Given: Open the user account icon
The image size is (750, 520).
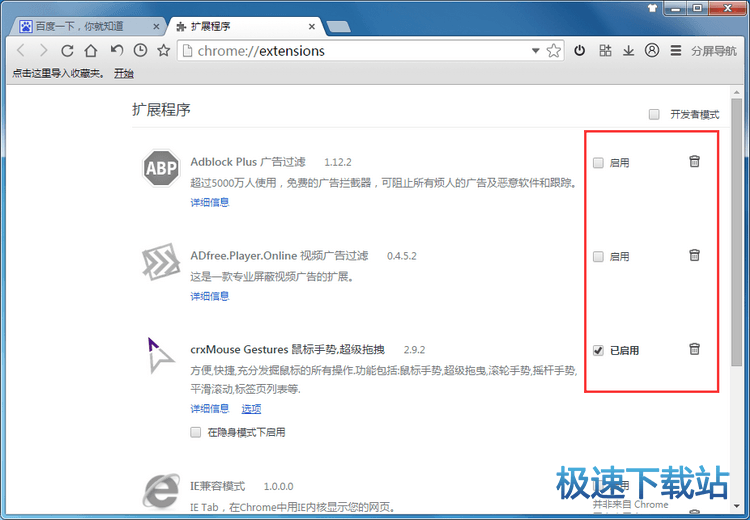Looking at the screenshot, I should (651, 50).
